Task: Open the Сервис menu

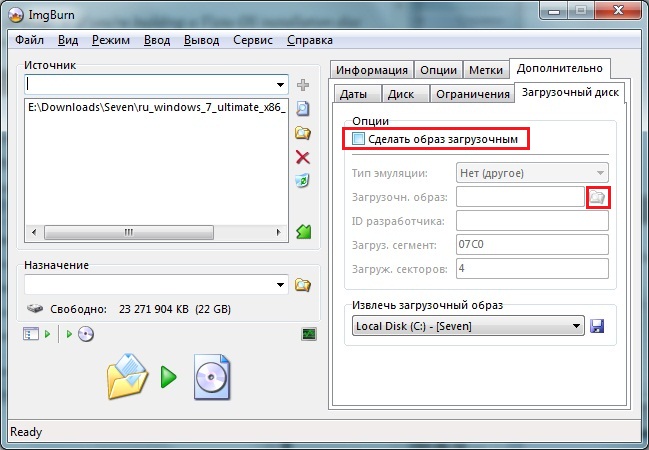Action: [x=252, y=41]
